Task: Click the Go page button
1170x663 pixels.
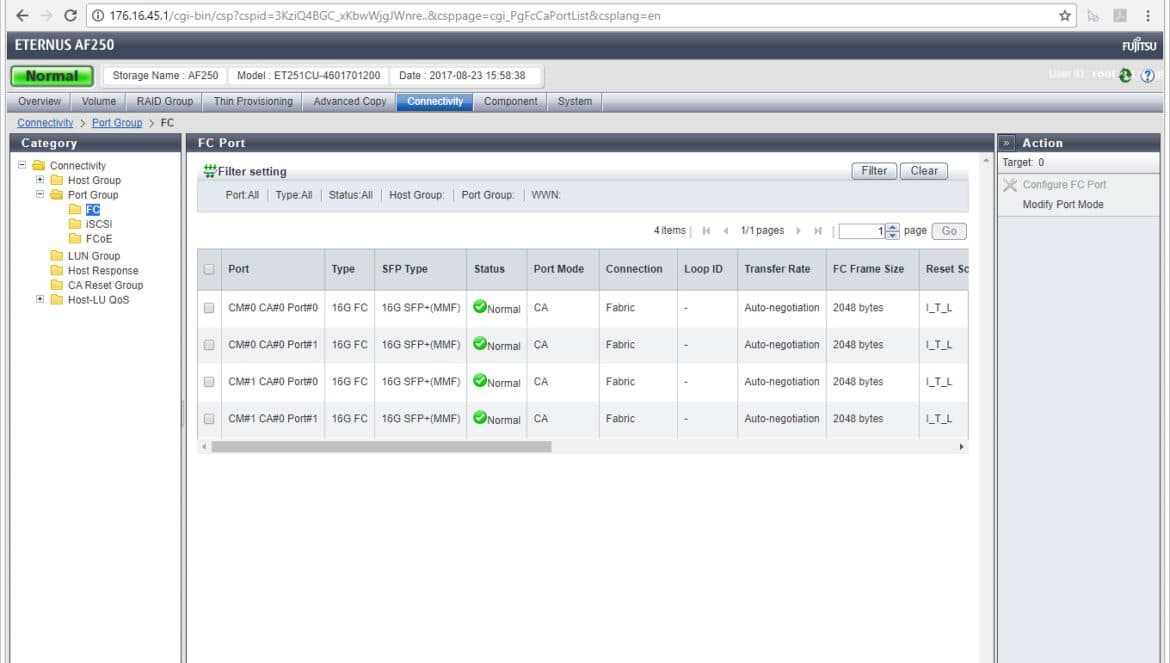Action: pyautogui.click(x=949, y=231)
